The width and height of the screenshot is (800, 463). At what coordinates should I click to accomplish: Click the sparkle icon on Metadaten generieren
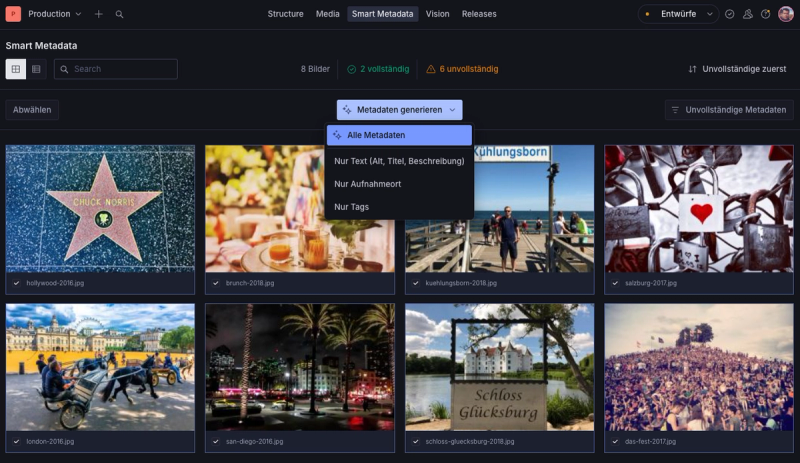click(x=347, y=110)
